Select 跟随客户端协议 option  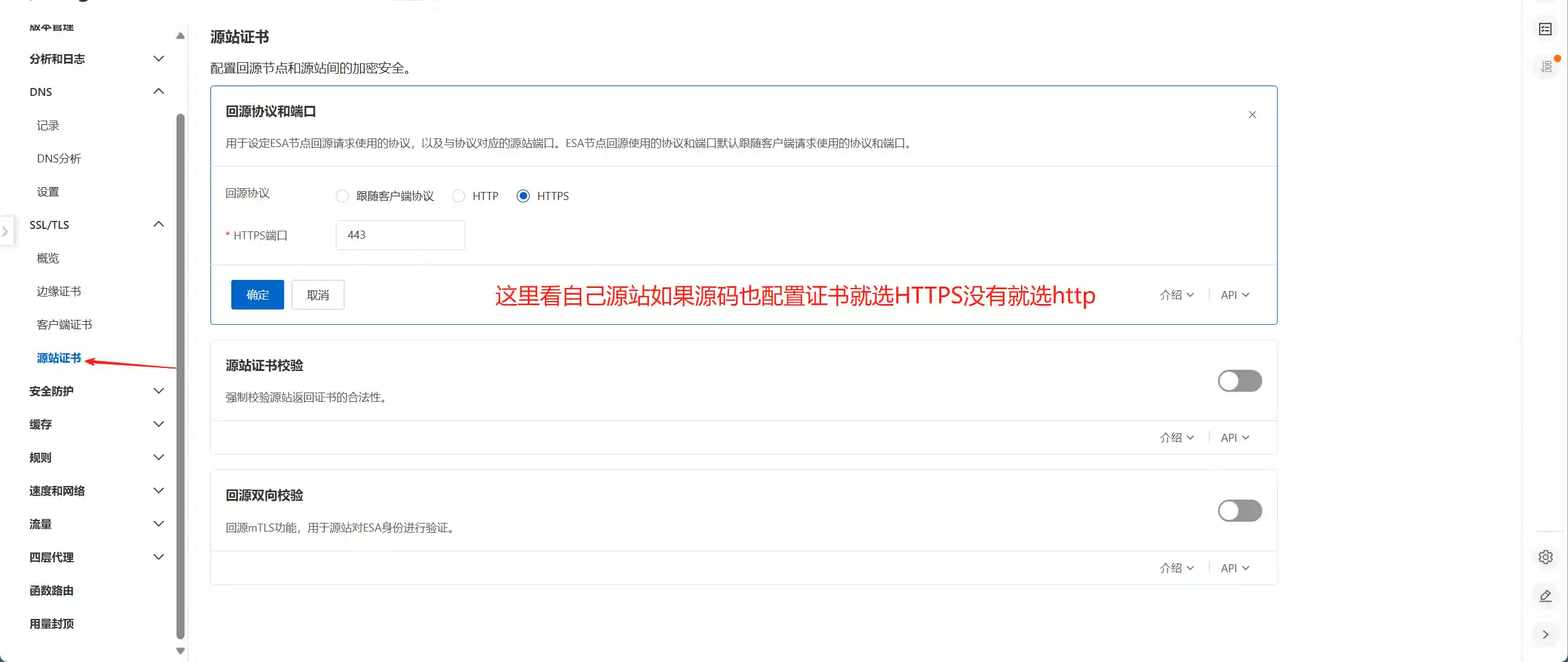(343, 196)
